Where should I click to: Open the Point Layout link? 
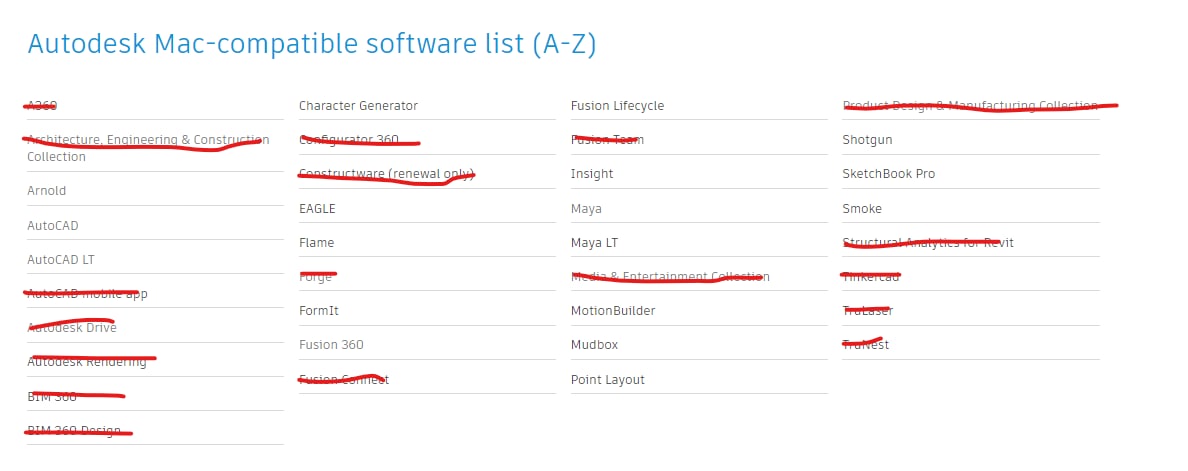608,380
